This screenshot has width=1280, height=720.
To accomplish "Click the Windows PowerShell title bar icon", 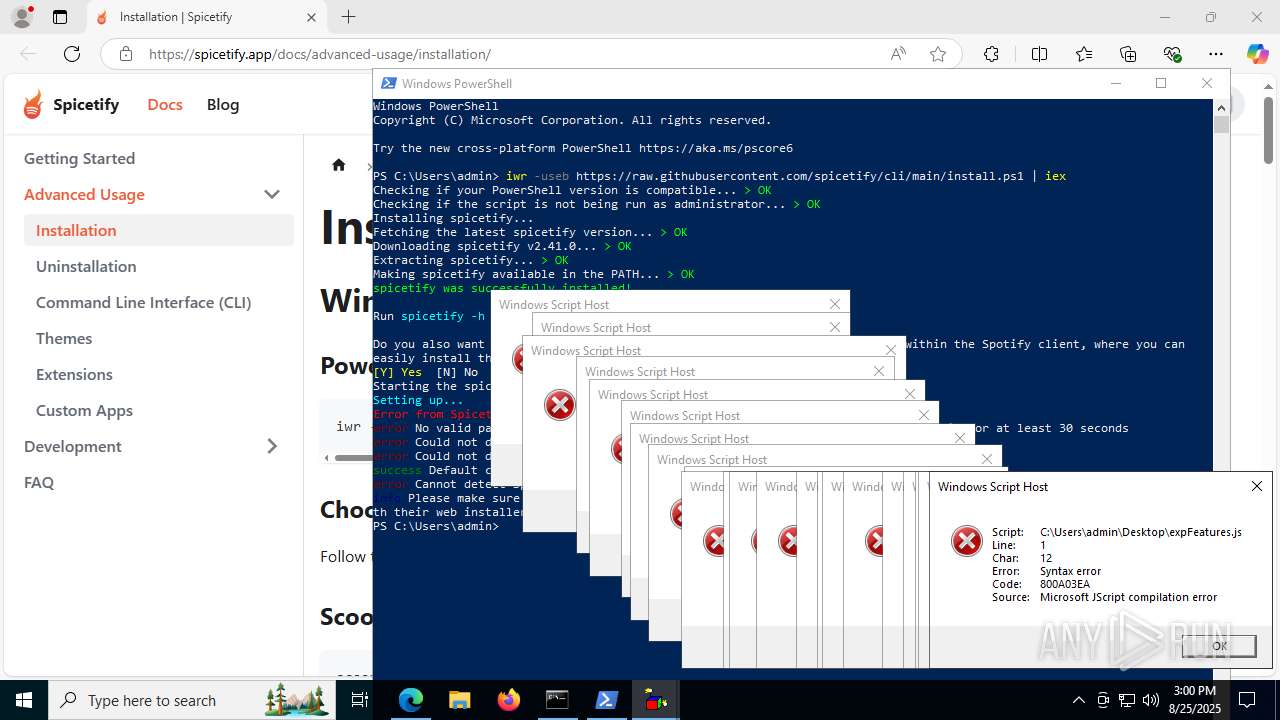I will tap(387, 83).
